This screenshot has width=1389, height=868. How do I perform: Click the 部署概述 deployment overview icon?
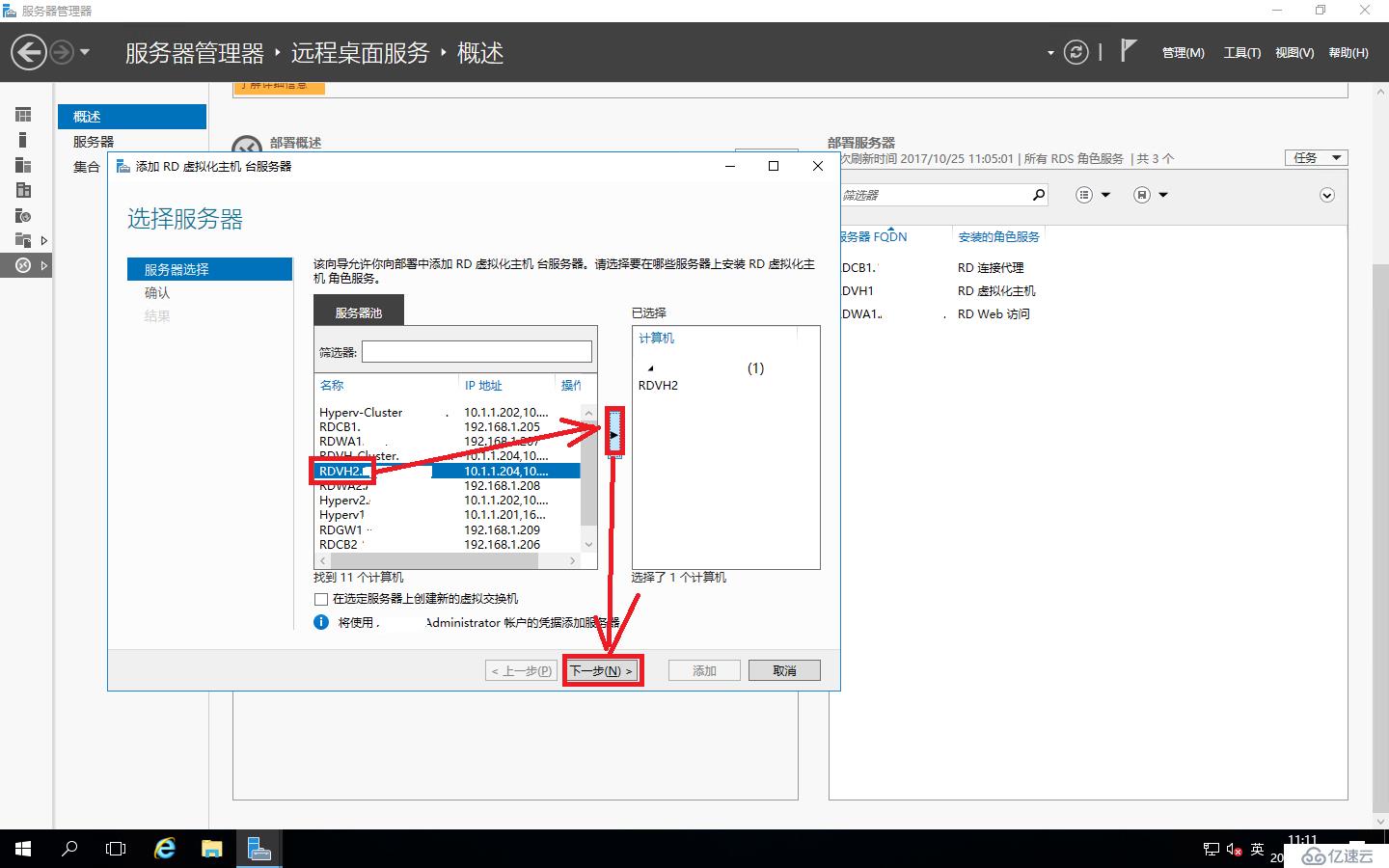click(x=247, y=147)
